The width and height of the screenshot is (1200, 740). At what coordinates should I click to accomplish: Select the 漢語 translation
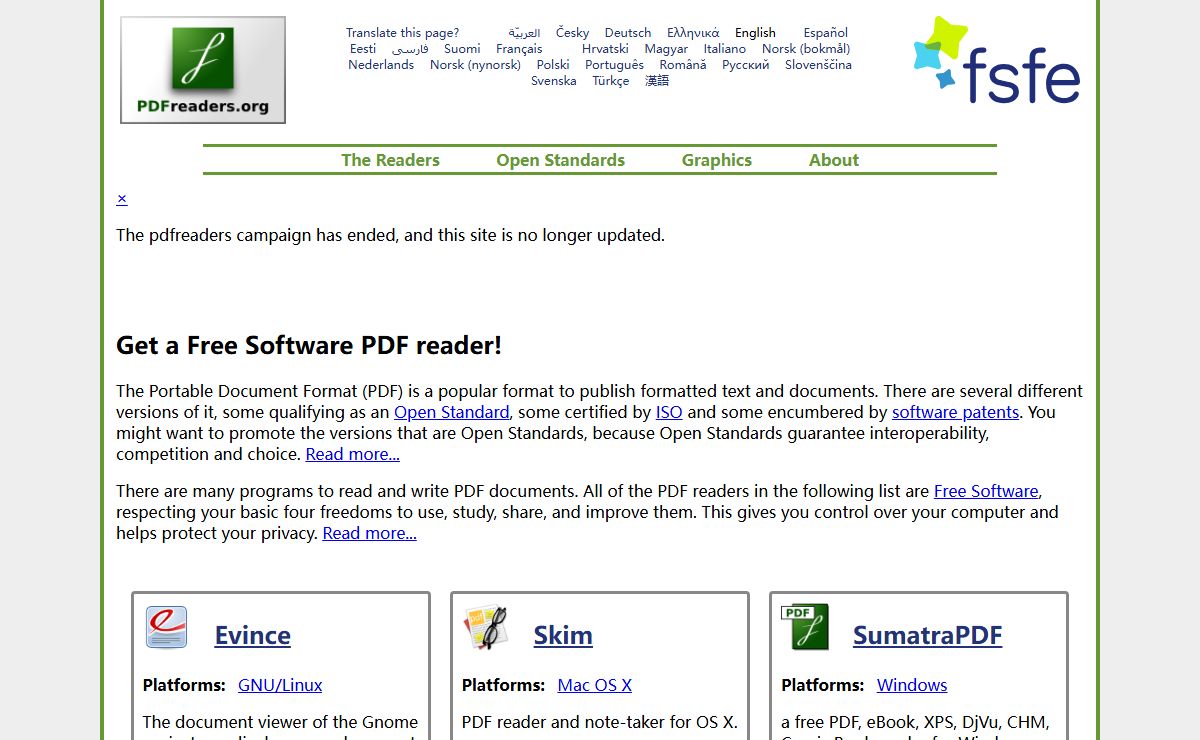pos(657,81)
